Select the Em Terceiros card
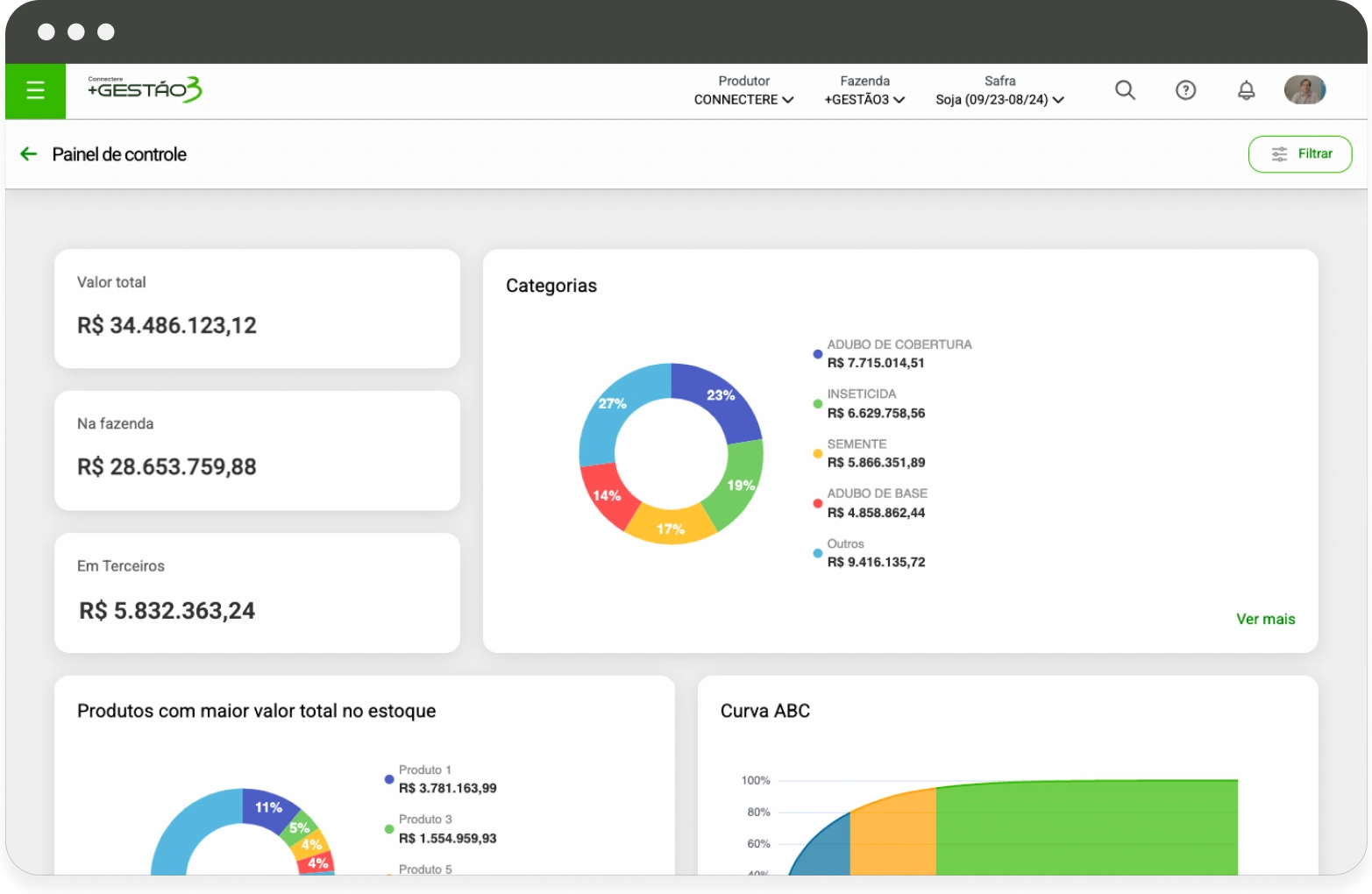 coord(257,592)
